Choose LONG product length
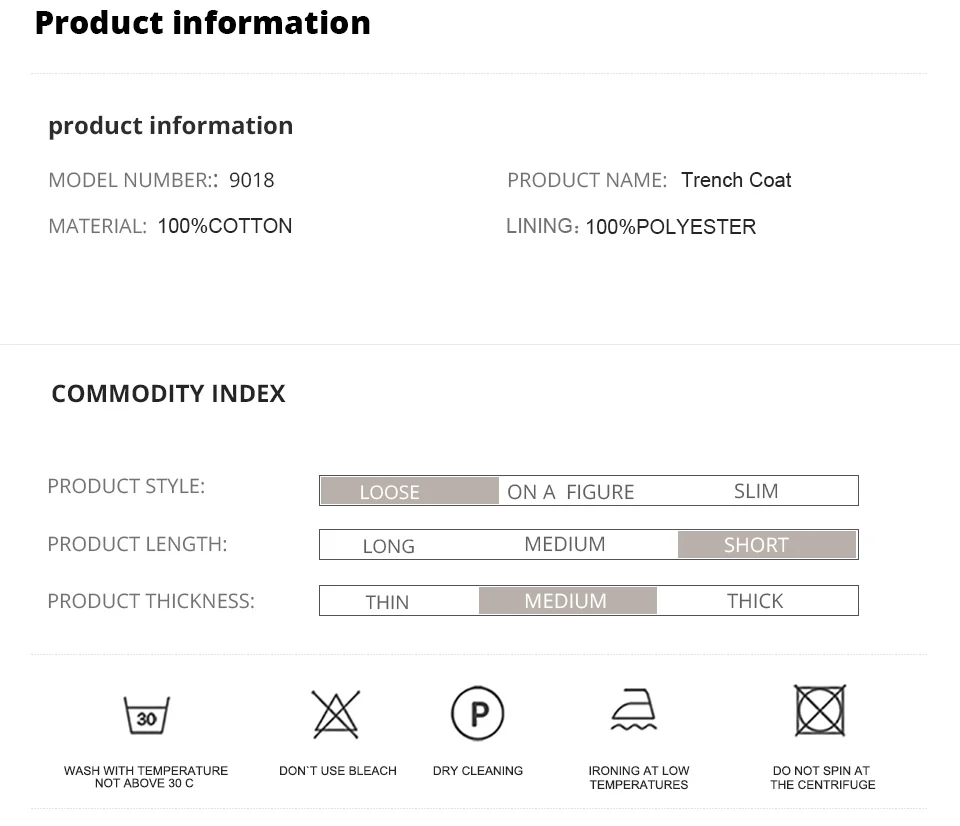Screen dimensions: 960x826 tap(388, 546)
